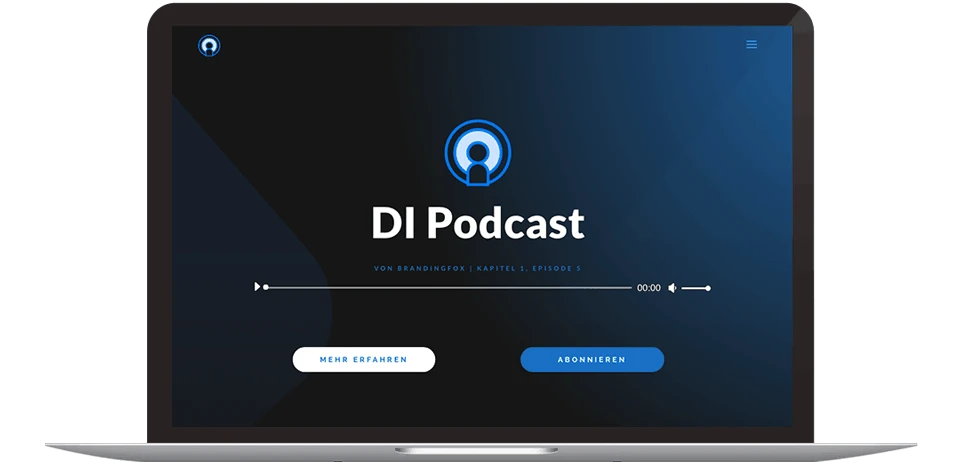
Task: Play the podcast episode audio
Action: click(257, 286)
